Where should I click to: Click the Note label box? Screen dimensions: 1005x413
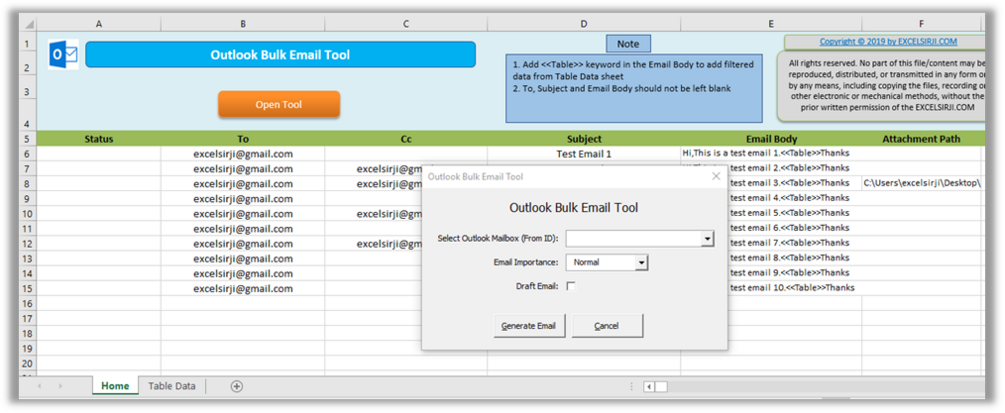(x=628, y=44)
